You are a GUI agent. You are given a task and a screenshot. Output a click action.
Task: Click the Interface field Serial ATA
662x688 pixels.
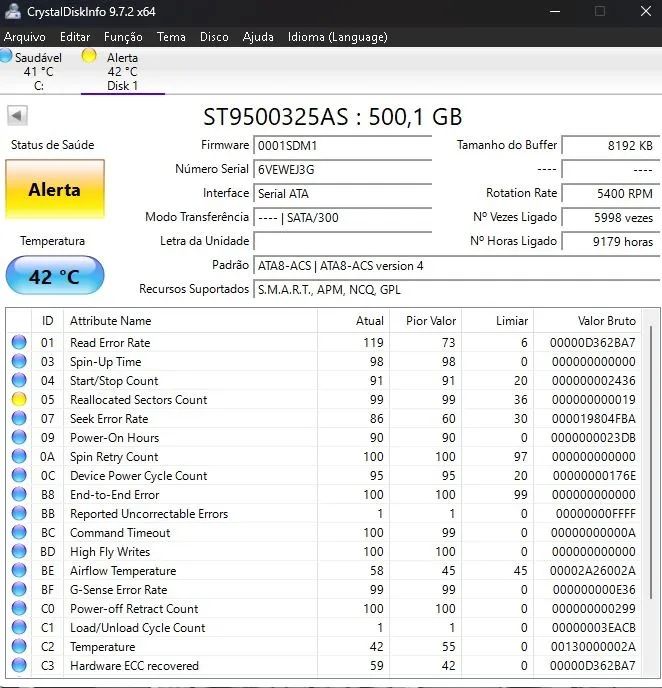coord(343,194)
